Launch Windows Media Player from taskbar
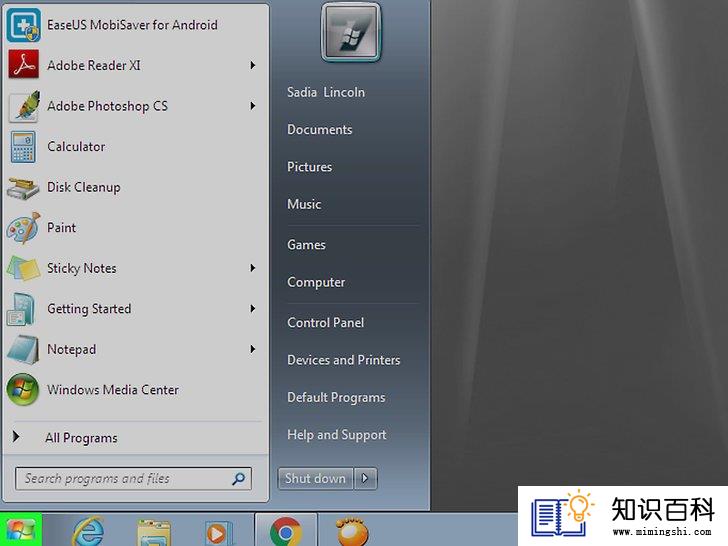This screenshot has width=728, height=546. [x=218, y=533]
